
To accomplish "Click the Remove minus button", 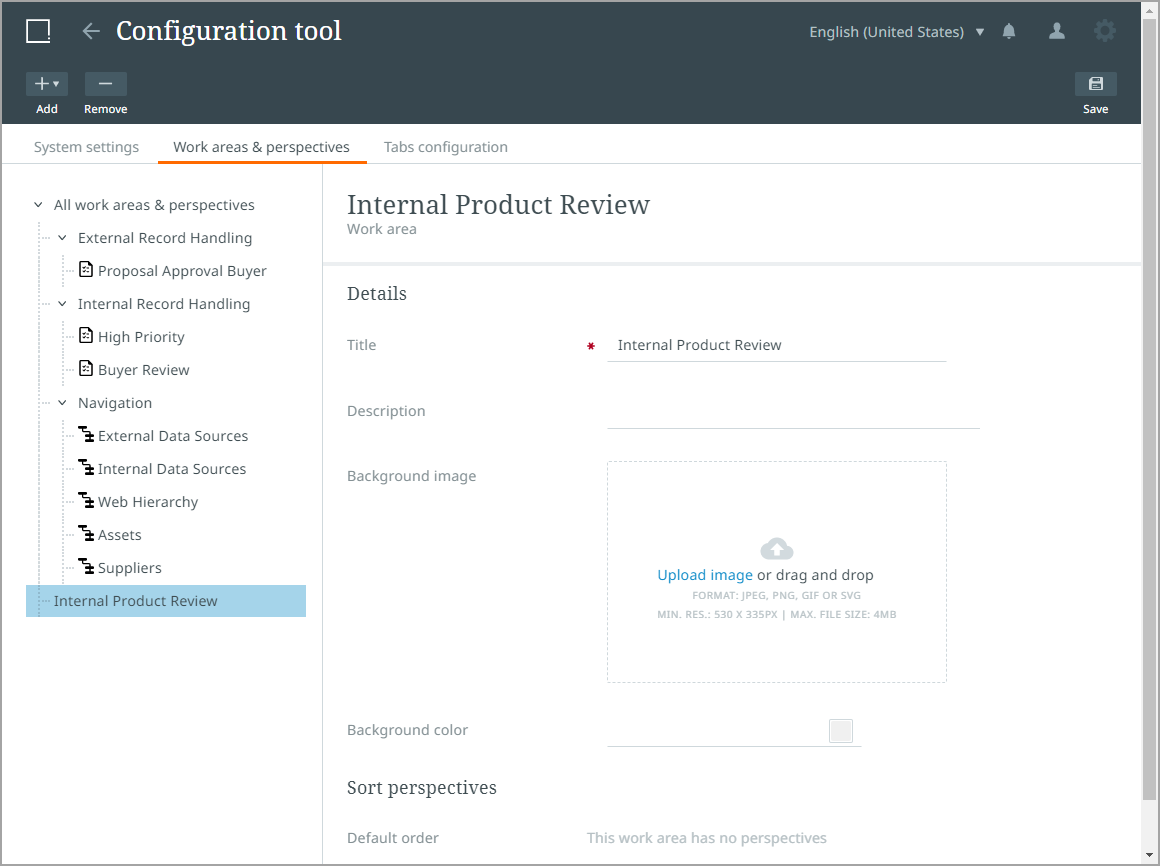I will pos(105,84).
